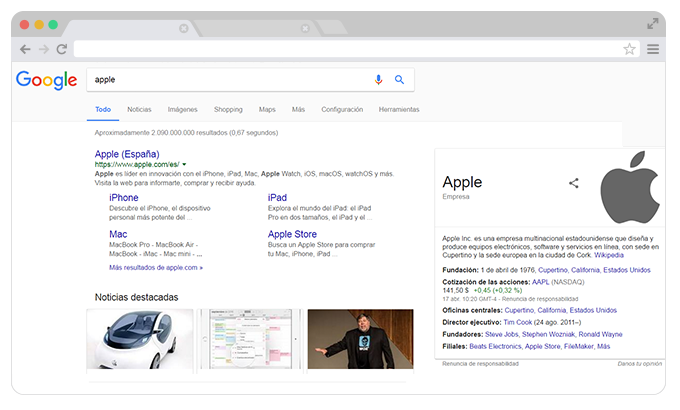Image resolution: width=680 pixels, height=410 pixels.
Task: Open the Beats Electronics link
Action: tap(495, 347)
